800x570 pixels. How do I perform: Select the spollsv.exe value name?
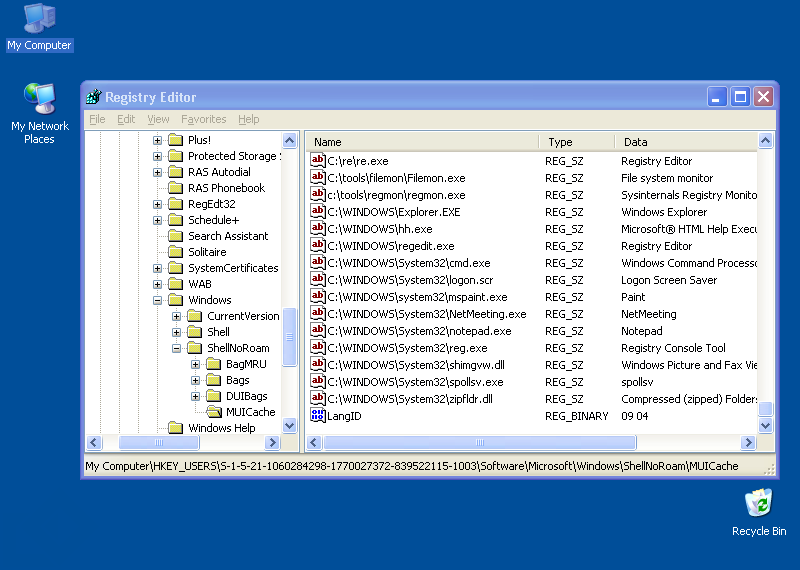click(x=415, y=382)
